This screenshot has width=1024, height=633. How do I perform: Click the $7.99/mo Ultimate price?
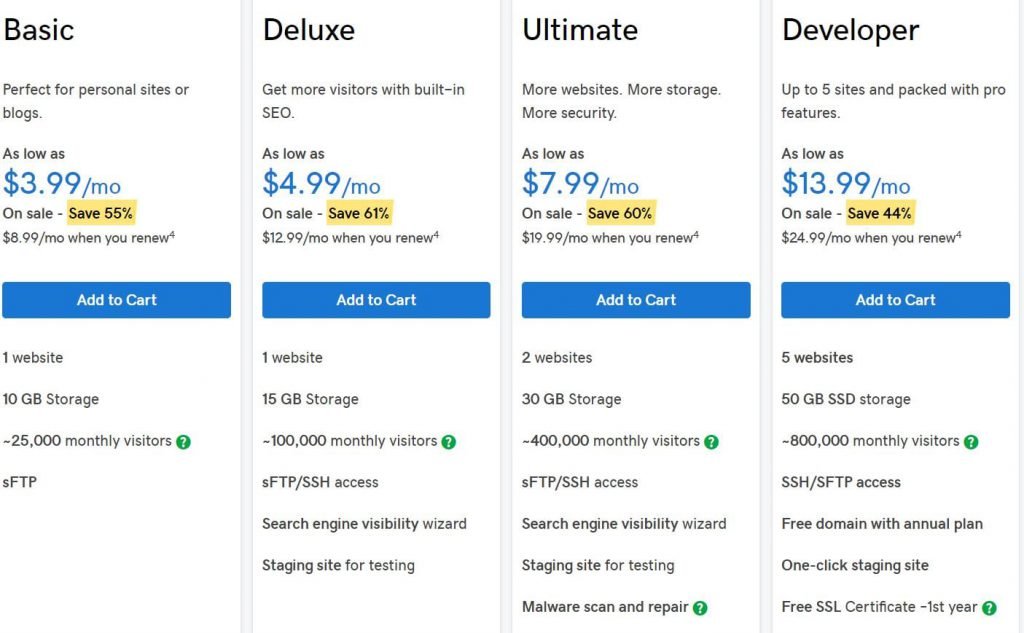pos(581,183)
